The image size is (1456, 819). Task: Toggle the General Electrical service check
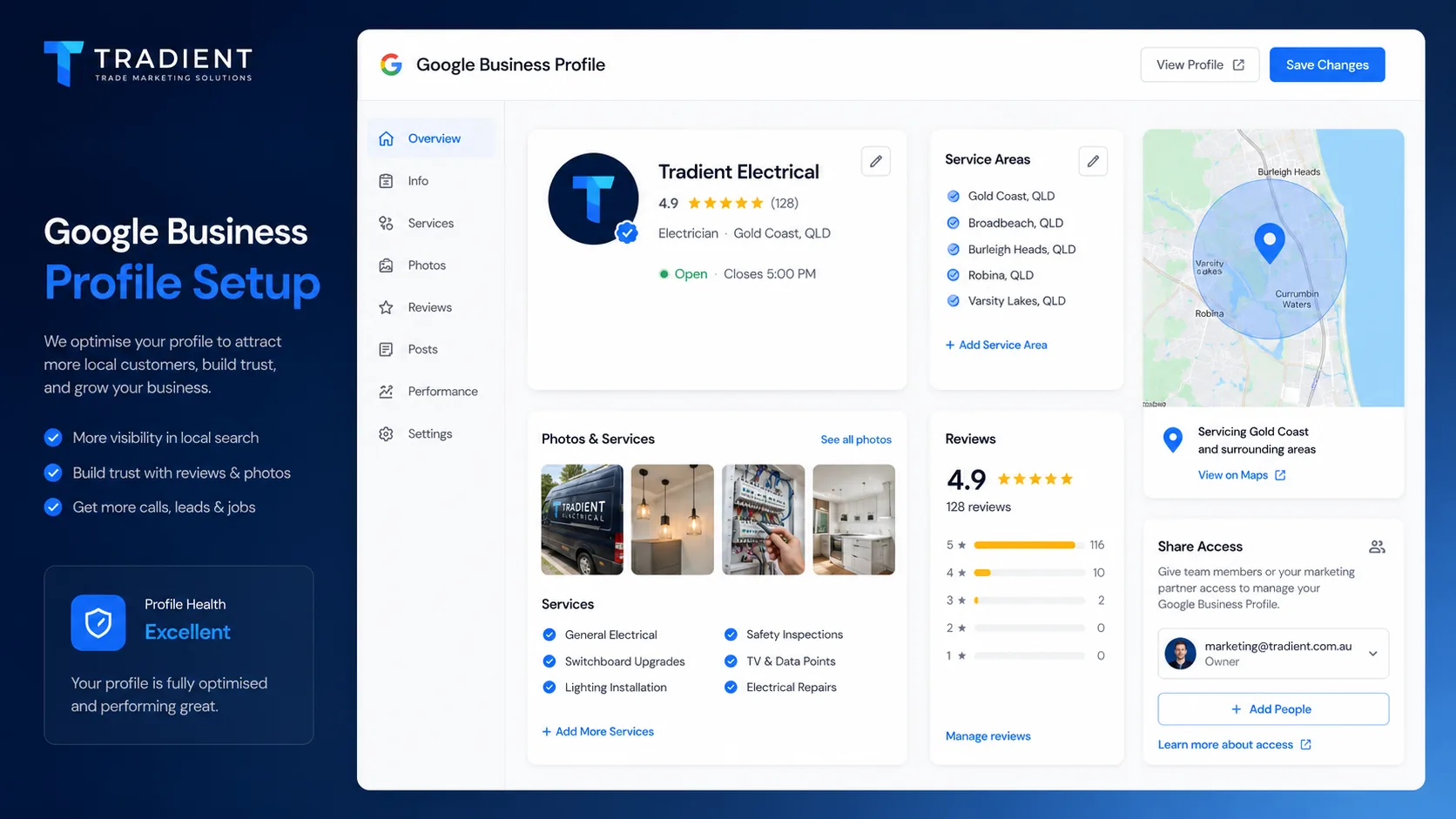[549, 634]
